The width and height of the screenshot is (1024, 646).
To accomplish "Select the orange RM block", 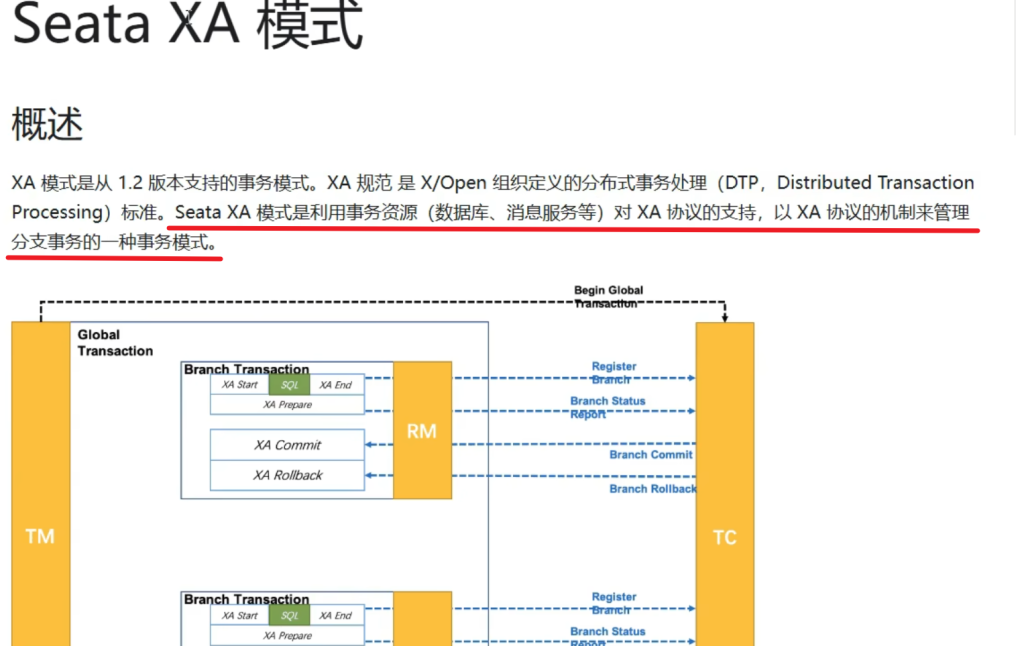I will tap(422, 431).
